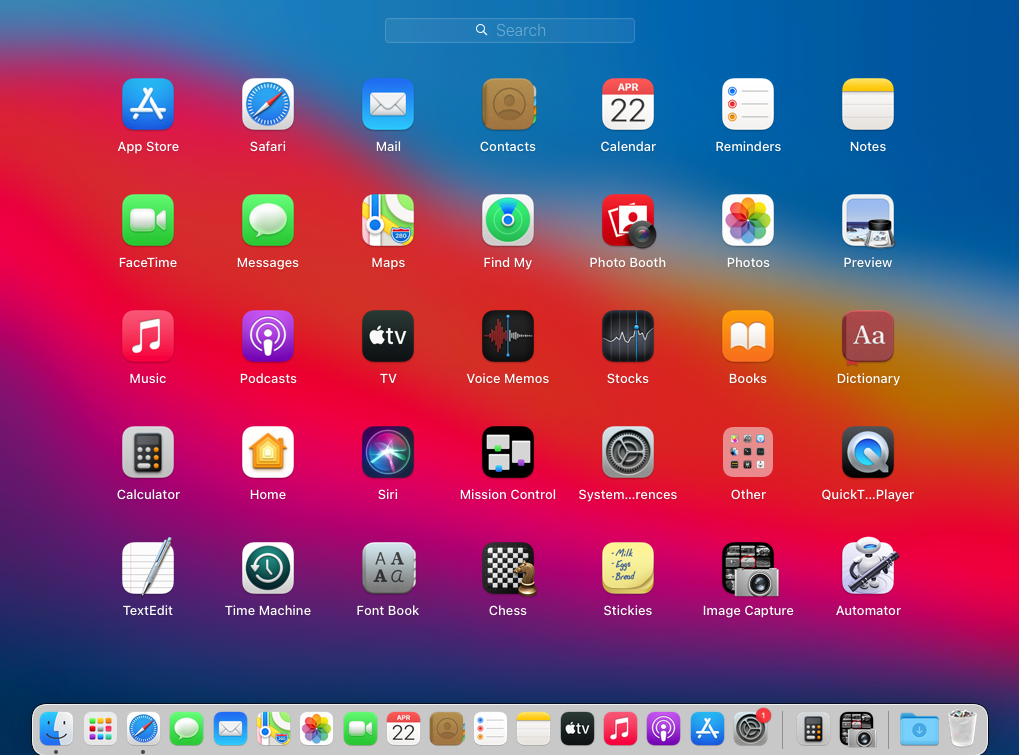1019x755 pixels.
Task: Open Photos from the Dock
Action: 316,729
